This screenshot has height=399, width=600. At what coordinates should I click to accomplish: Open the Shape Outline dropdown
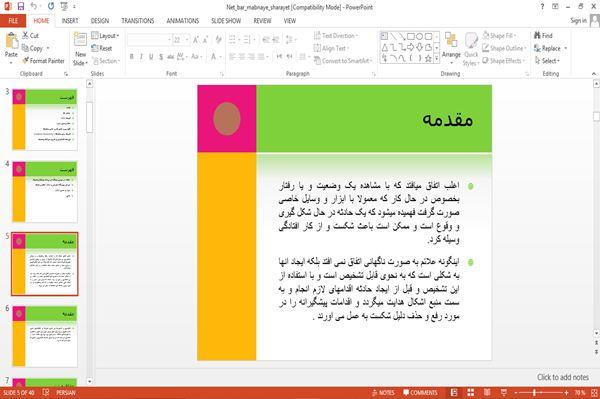coord(504,48)
